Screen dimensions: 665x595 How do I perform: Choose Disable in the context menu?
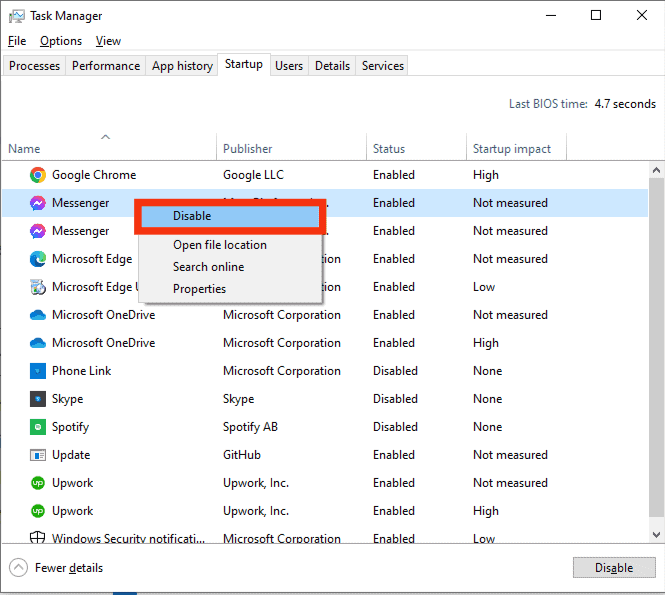(230, 216)
